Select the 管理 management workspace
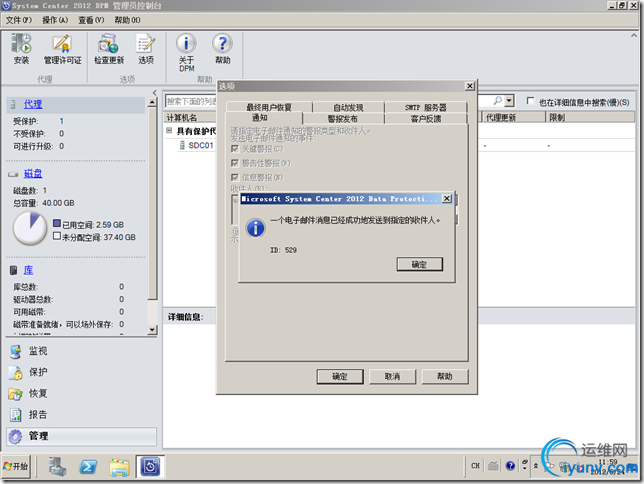 (x=81, y=436)
